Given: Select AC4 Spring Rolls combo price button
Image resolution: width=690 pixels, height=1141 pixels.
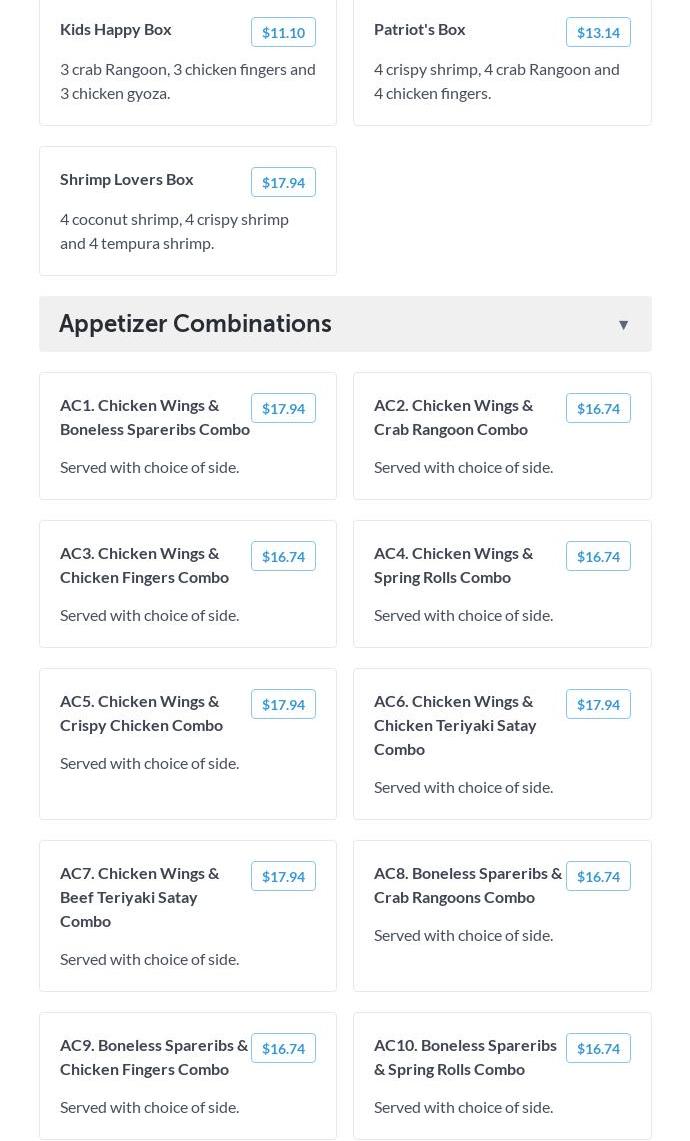Looking at the screenshot, I should tap(598, 556).
